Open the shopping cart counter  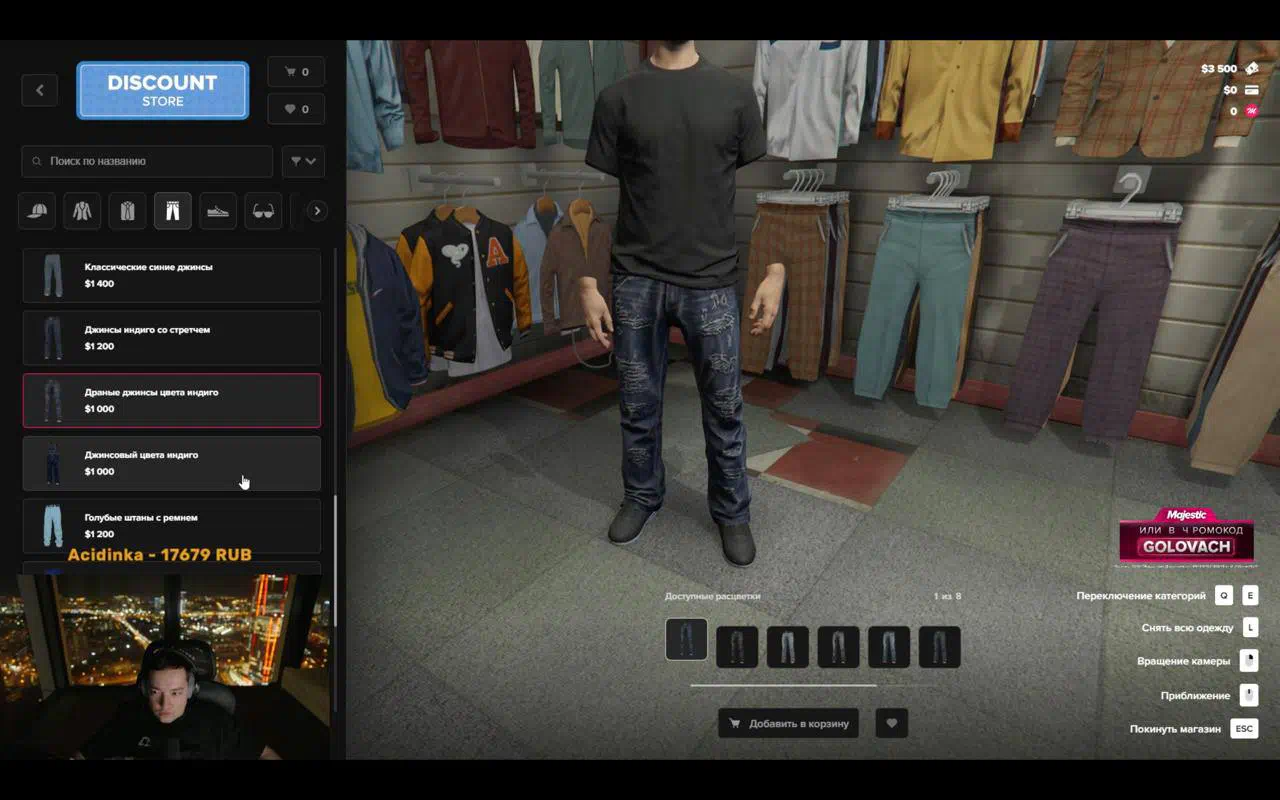[x=296, y=72]
